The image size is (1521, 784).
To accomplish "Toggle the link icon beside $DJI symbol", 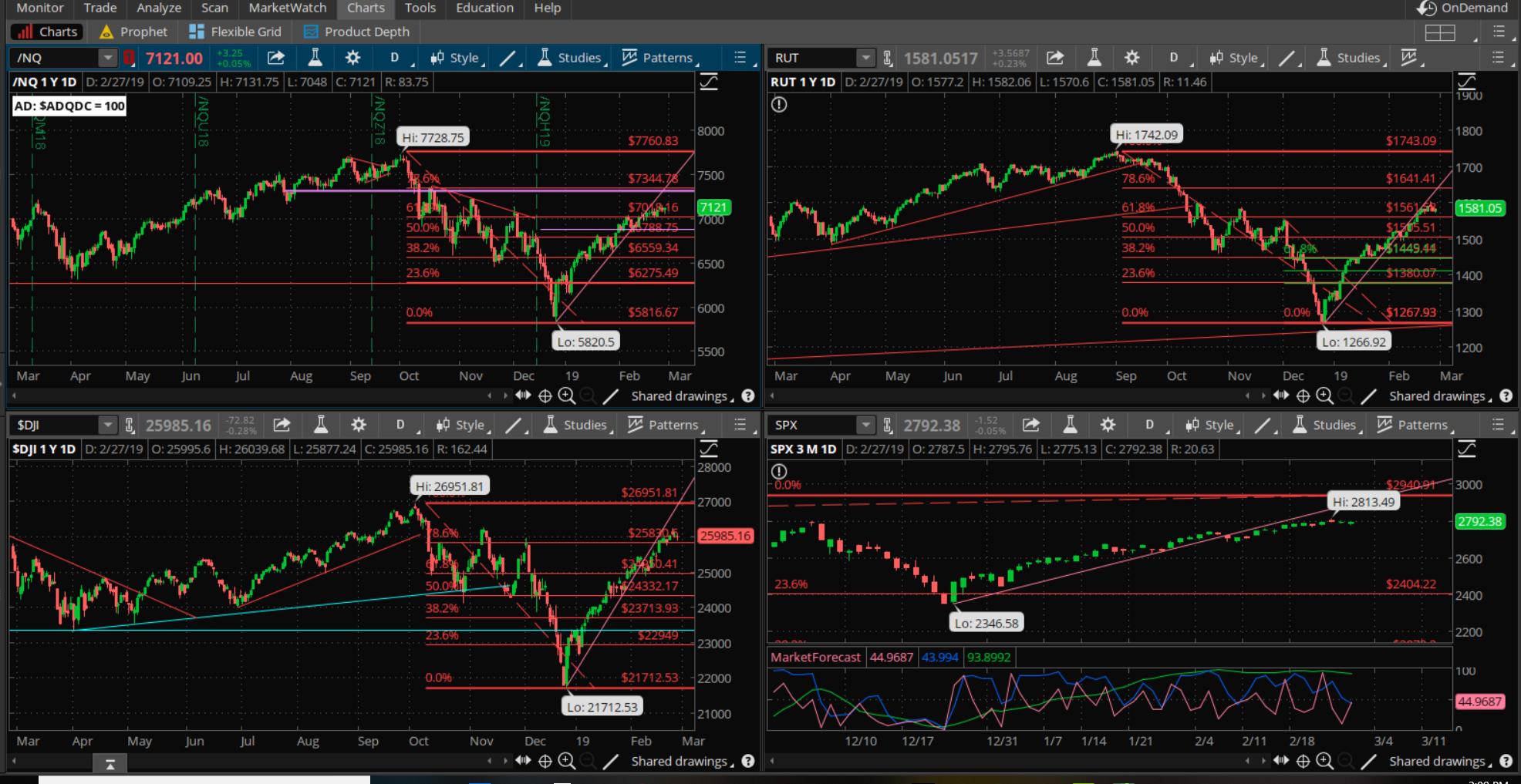I will tap(130, 425).
